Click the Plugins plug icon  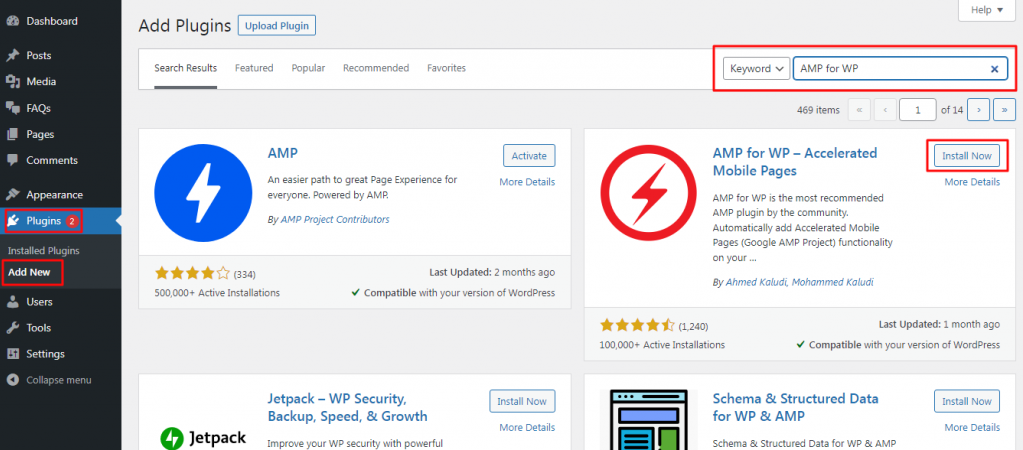(x=13, y=221)
